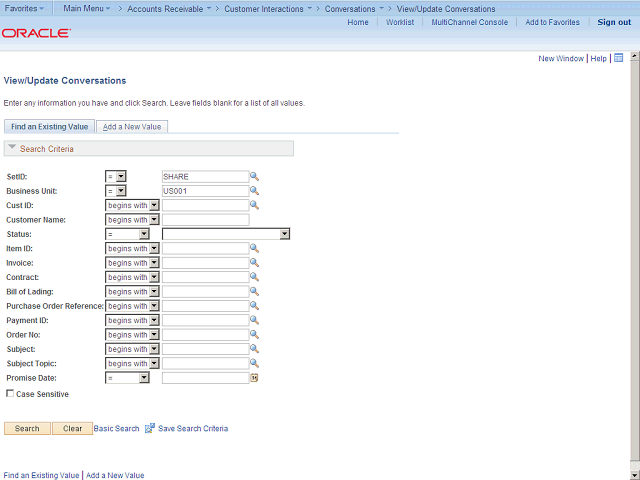Open lookup for Cust ID field
This screenshot has width=640, height=480.
point(254,205)
